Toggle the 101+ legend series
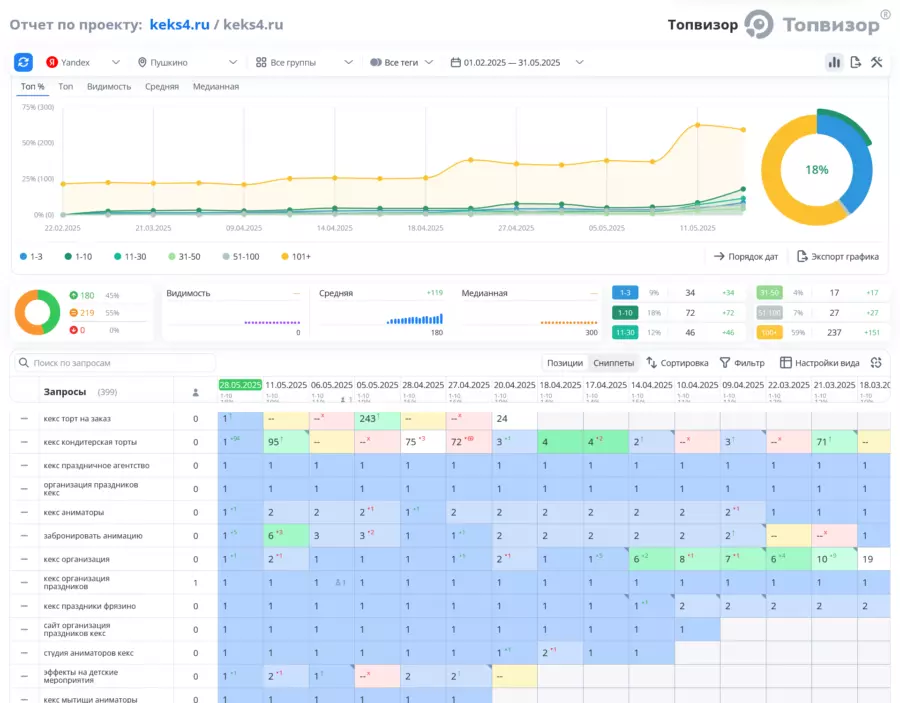Screen dimensions: 900x703 click(296, 257)
